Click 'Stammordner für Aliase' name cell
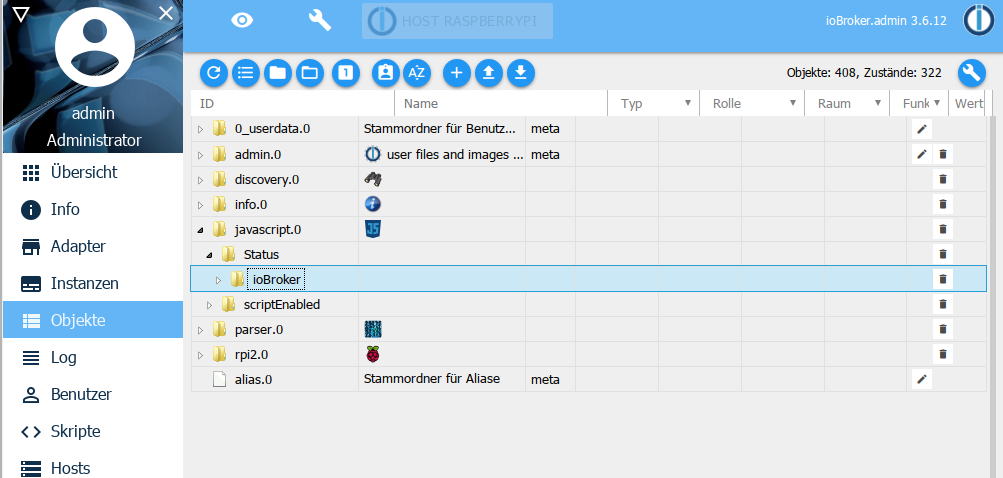The height and width of the screenshot is (478, 1003). click(x=442, y=379)
